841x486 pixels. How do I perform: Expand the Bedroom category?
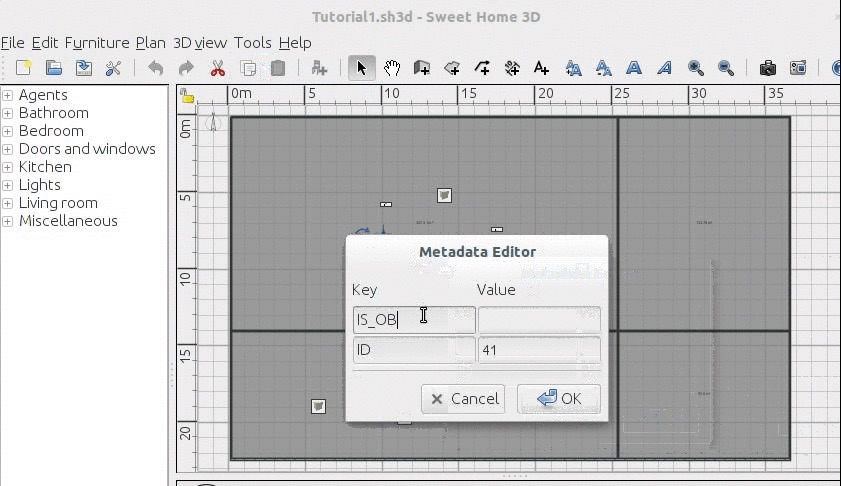(x=8, y=131)
